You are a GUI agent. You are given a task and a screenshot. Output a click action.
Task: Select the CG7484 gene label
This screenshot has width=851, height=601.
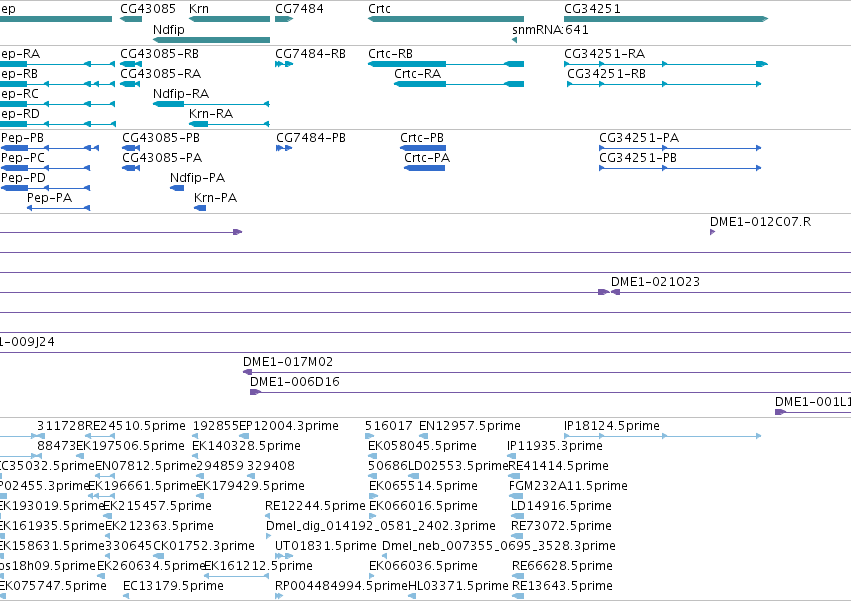(299, 9)
